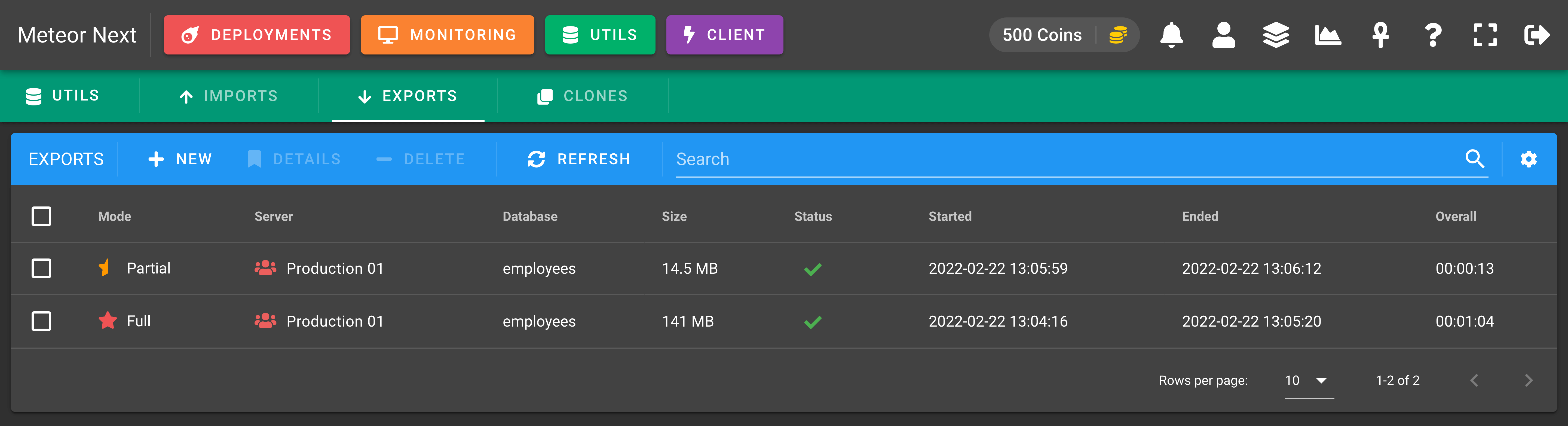Viewport: 1568px width, 426px height.
Task: Go to previous page chevron
Action: coord(1474,380)
